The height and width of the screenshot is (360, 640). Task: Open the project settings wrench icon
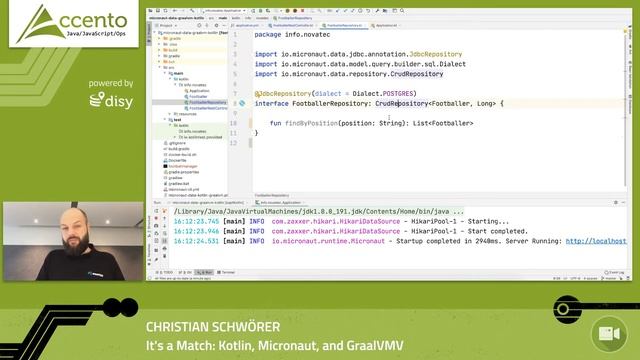378,11
